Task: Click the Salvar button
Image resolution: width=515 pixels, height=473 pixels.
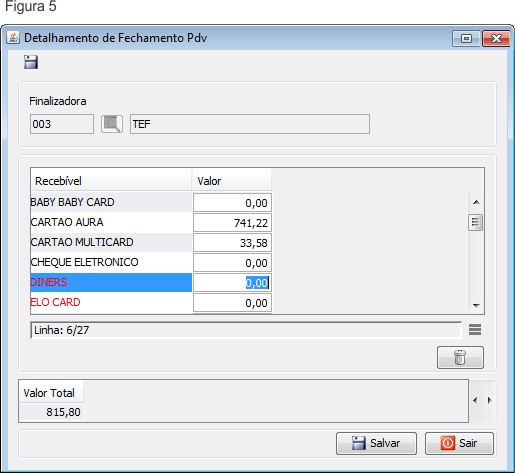Action: [x=376, y=443]
